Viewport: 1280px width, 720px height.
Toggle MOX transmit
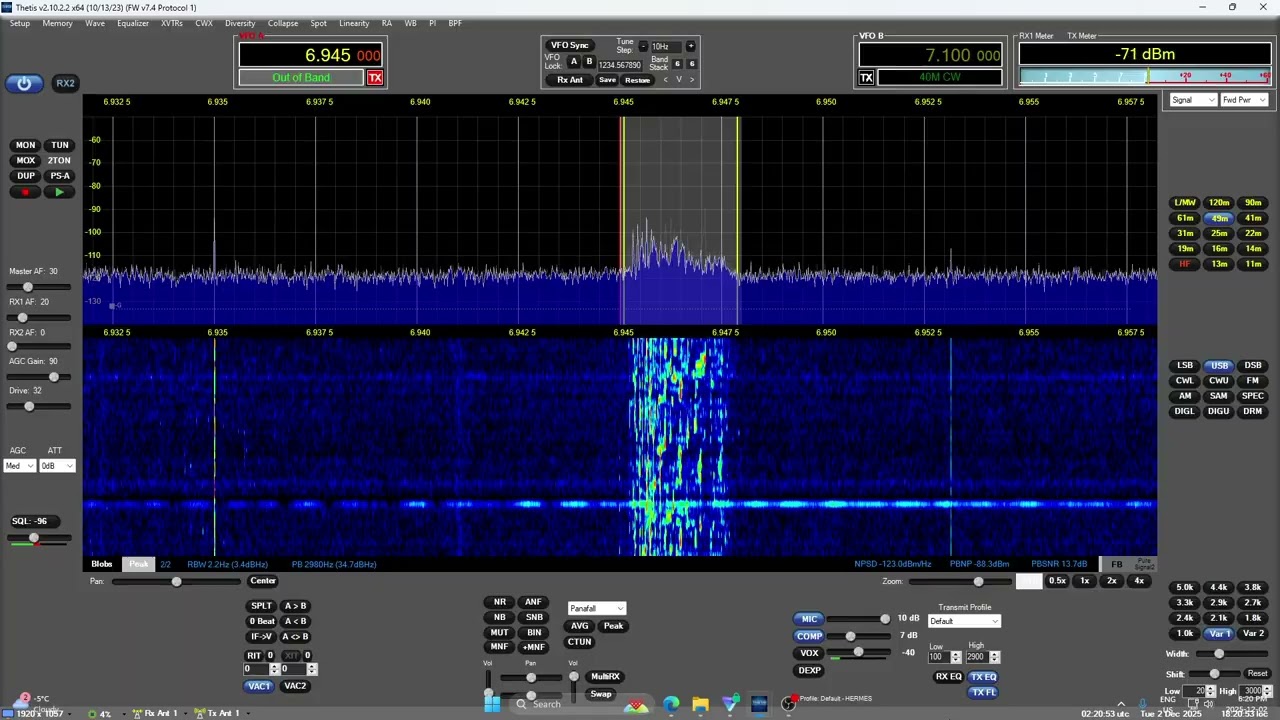(x=26, y=160)
